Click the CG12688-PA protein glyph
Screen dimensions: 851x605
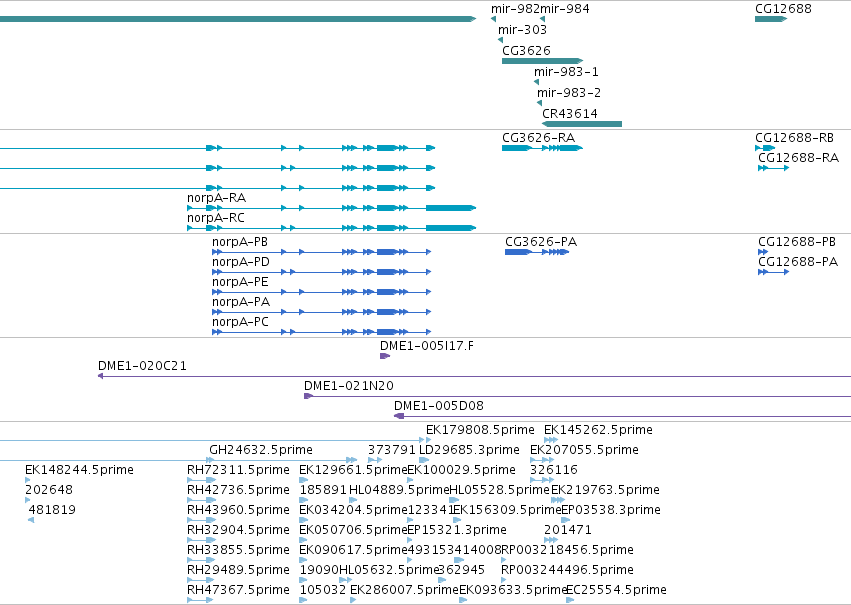point(773,272)
